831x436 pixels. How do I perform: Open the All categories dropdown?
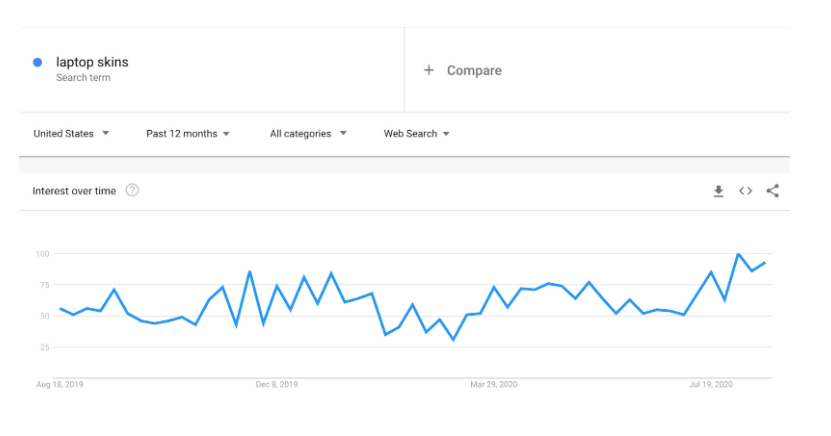[x=308, y=134]
